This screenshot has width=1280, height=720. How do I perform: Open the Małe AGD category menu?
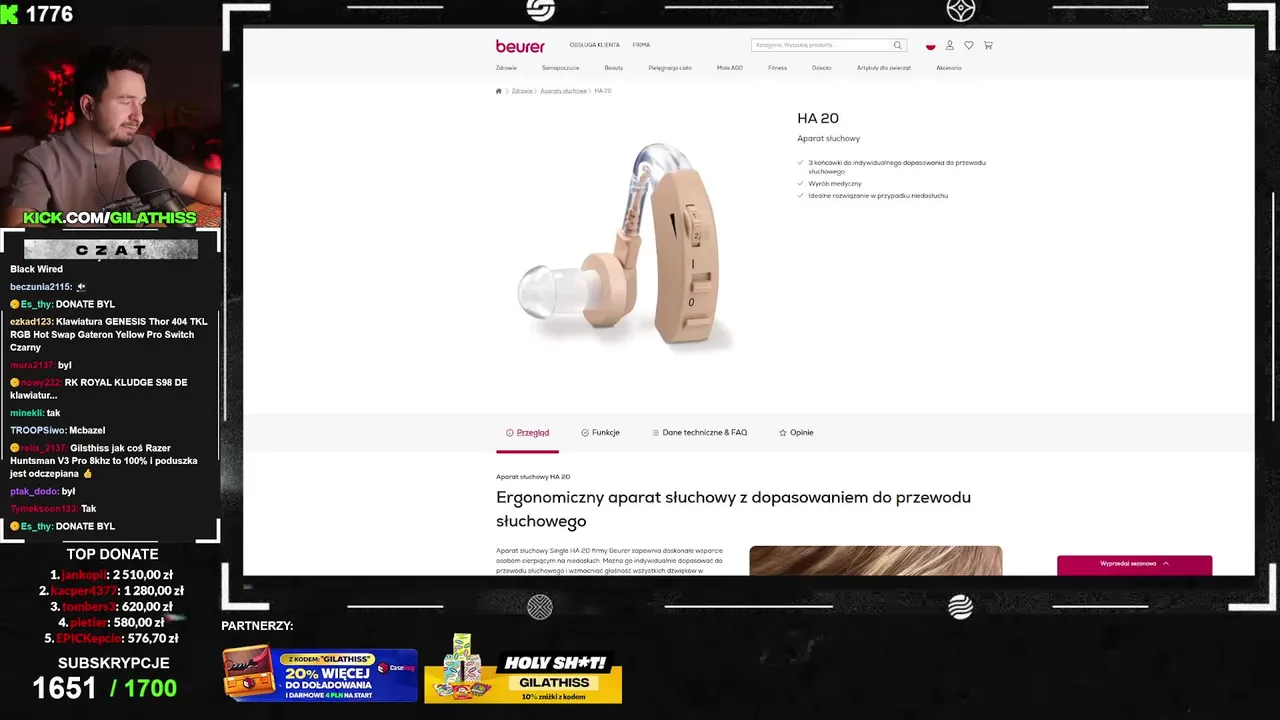730,68
